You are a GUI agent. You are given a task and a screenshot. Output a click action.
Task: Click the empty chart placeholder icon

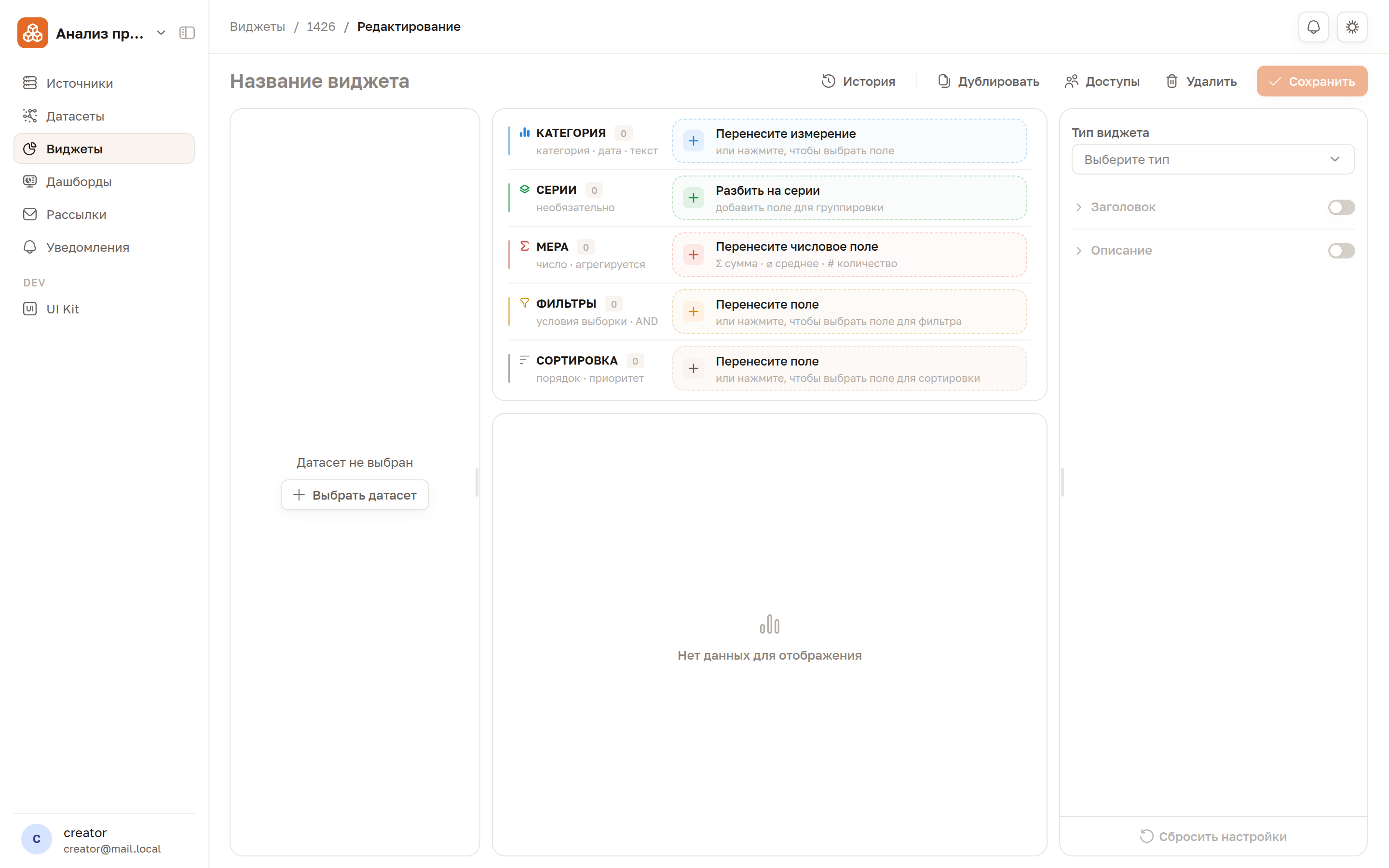pos(770,624)
